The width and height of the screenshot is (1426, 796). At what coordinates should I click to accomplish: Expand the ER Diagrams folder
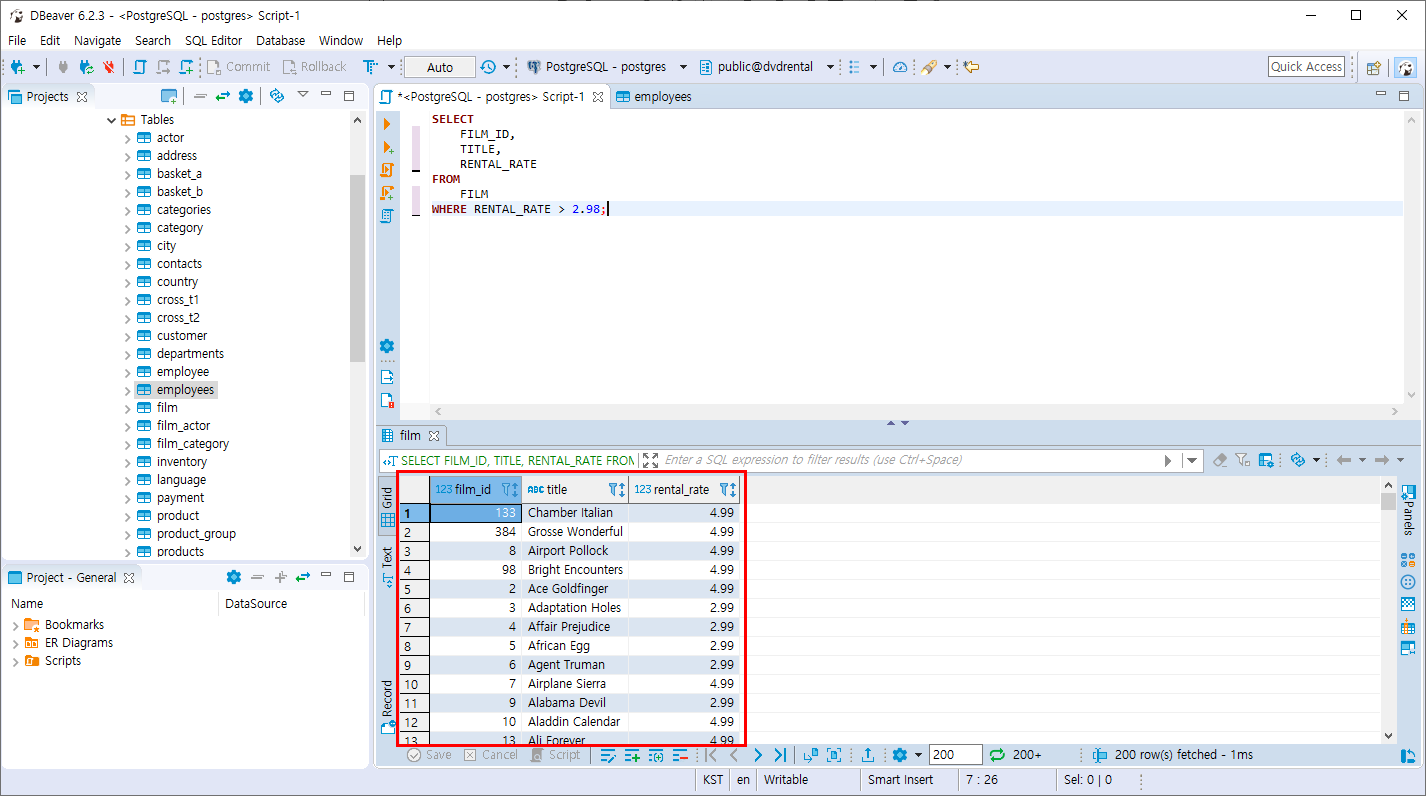point(15,643)
